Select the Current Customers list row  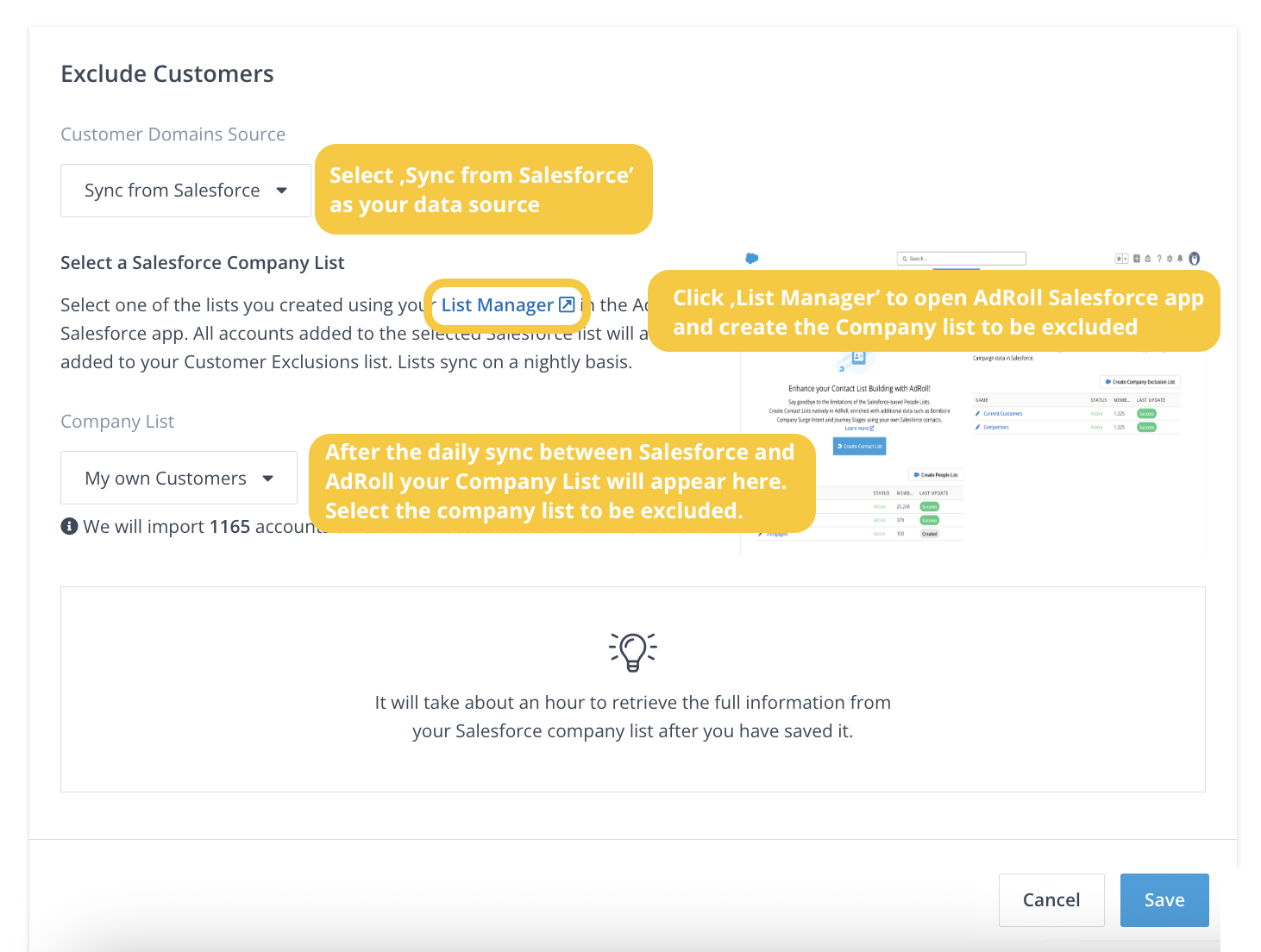click(x=1002, y=414)
